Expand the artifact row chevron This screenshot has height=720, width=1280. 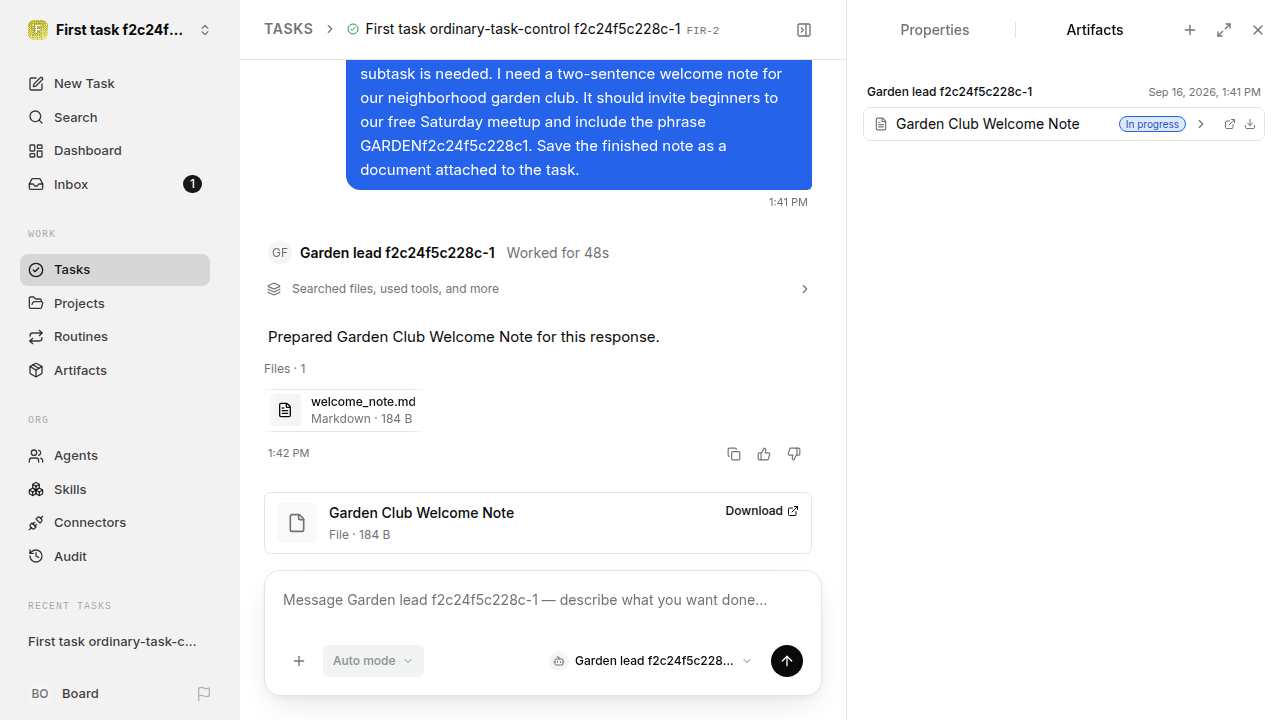point(1201,124)
